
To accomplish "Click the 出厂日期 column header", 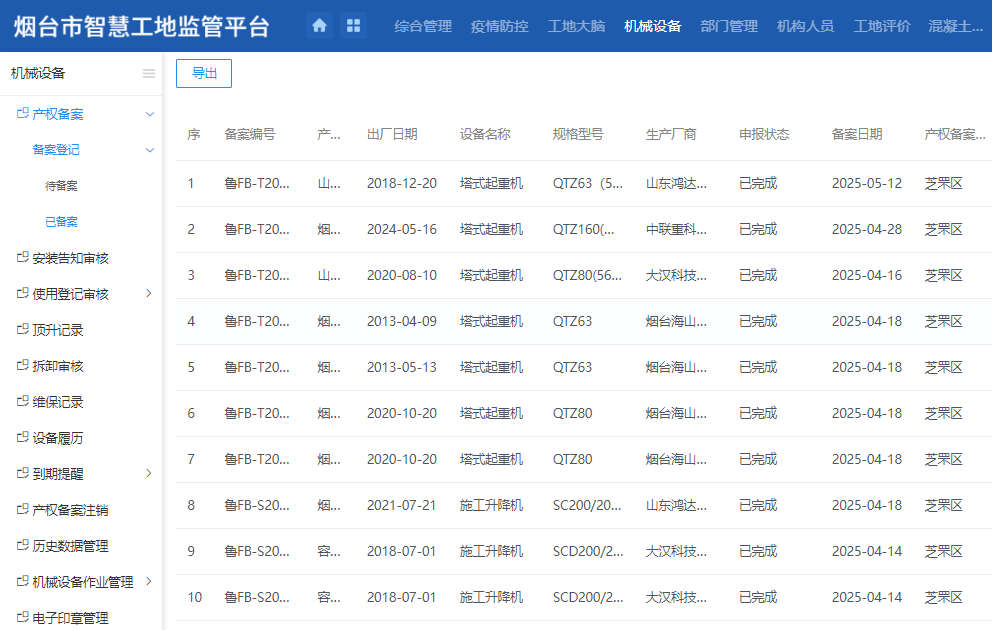I will click(x=392, y=134).
